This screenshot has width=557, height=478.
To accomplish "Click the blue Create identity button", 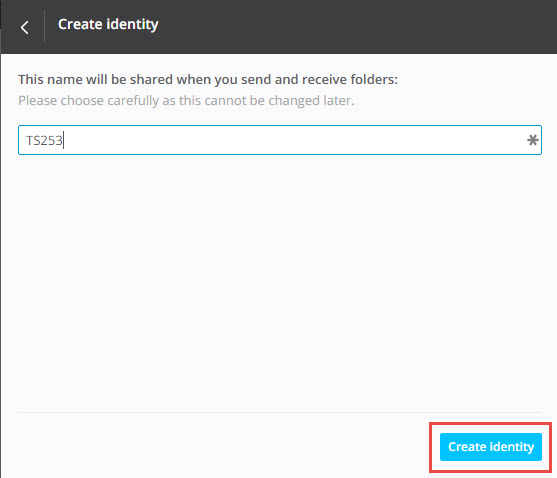I will tap(491, 447).
